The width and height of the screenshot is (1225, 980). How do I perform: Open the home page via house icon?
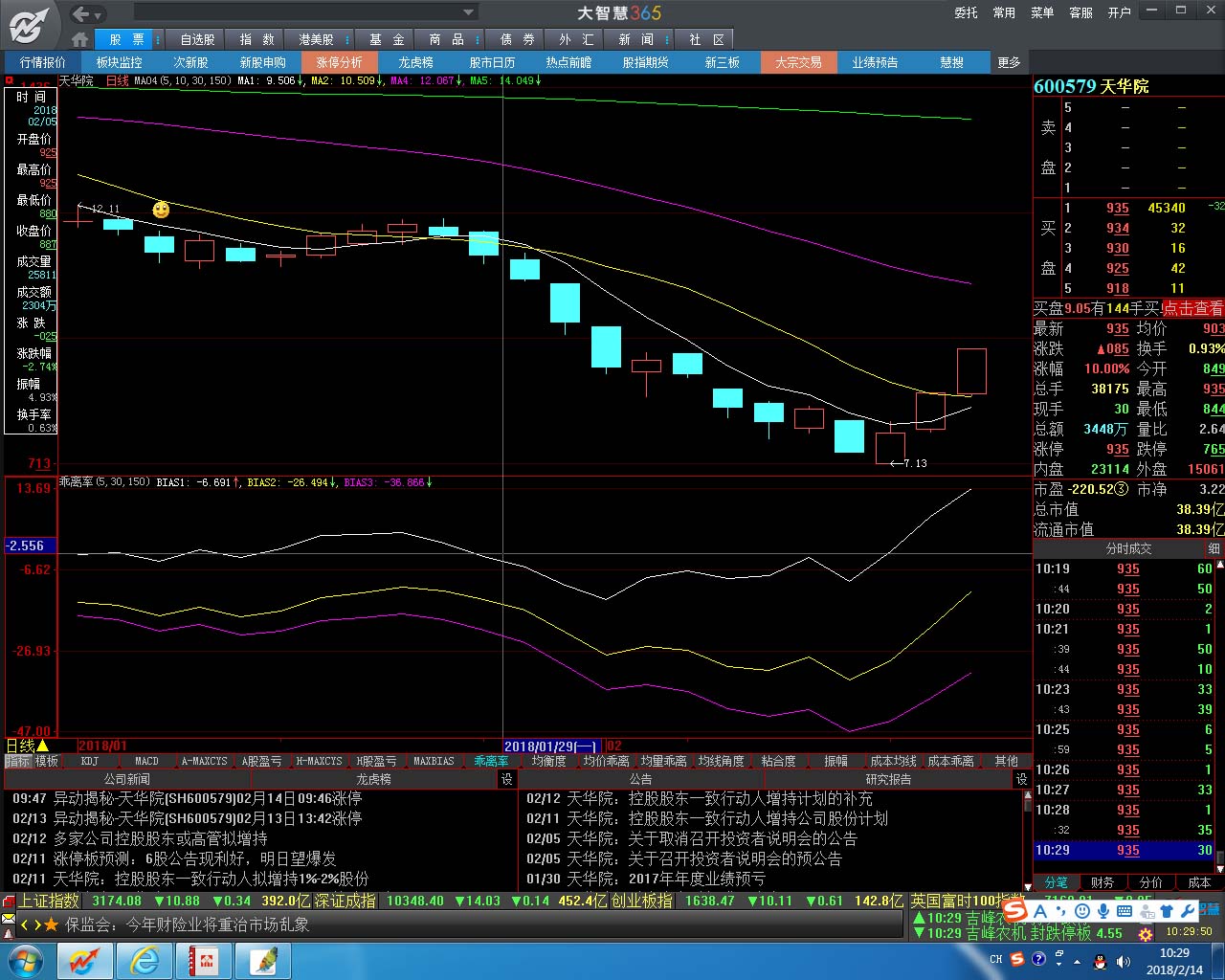(80, 39)
